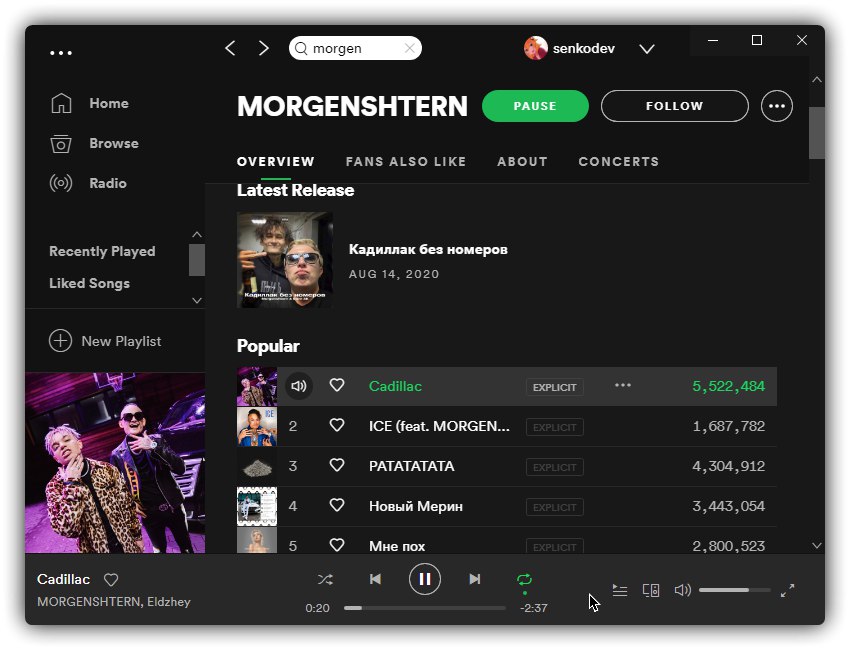Screen dimensions: 850x650
Task: Enter full screen mode
Action: tap(787, 590)
